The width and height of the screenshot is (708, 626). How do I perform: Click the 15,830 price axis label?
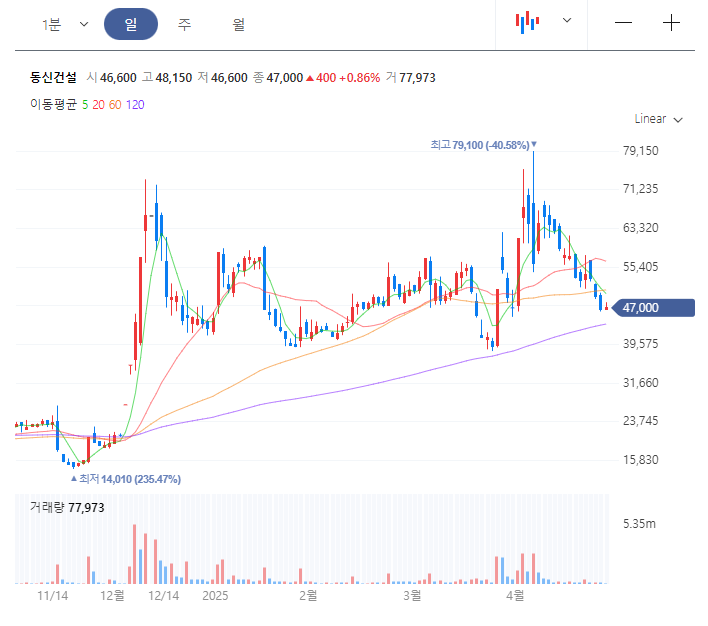[x=640, y=459]
